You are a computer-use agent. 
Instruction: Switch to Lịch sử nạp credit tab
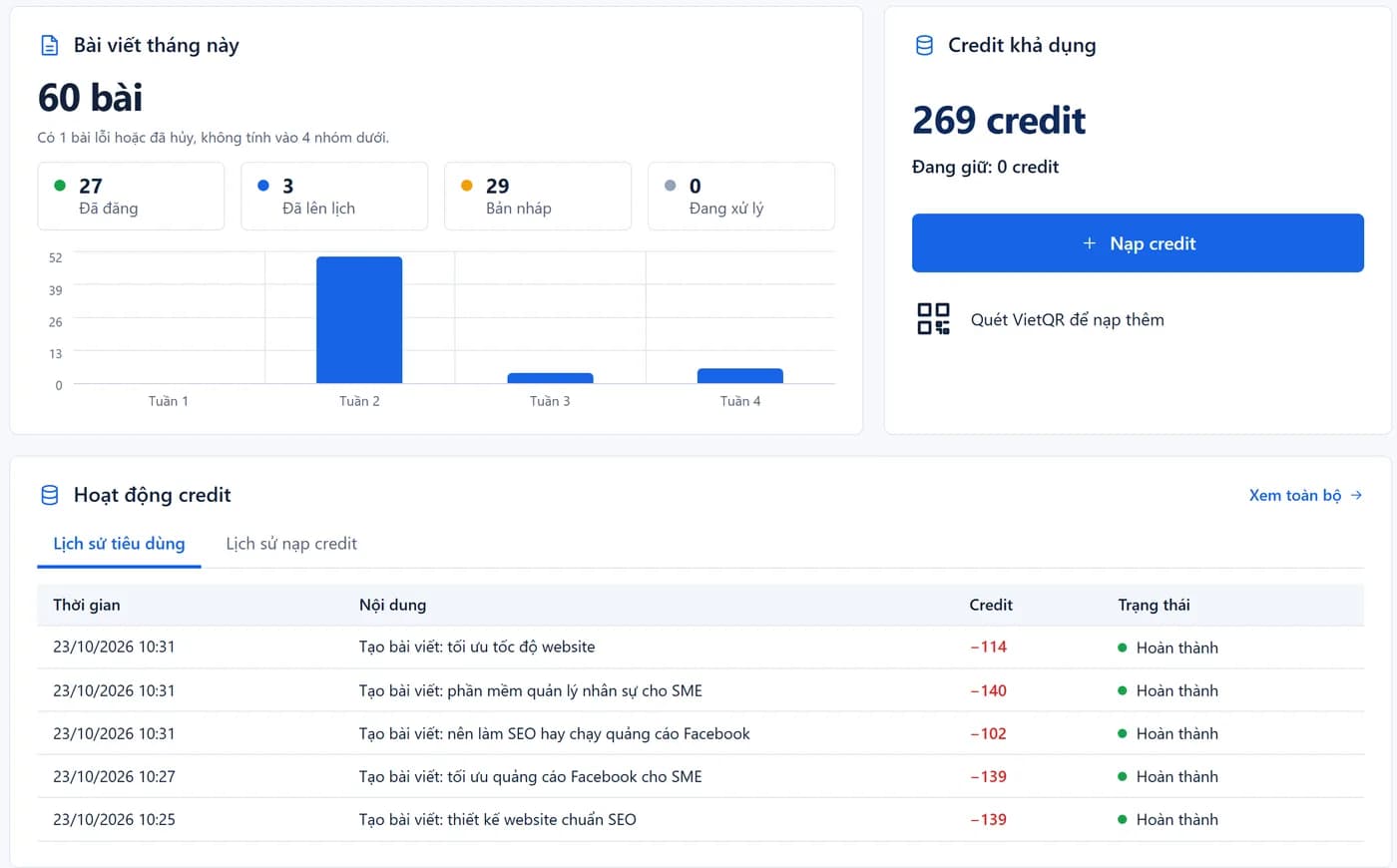point(291,544)
